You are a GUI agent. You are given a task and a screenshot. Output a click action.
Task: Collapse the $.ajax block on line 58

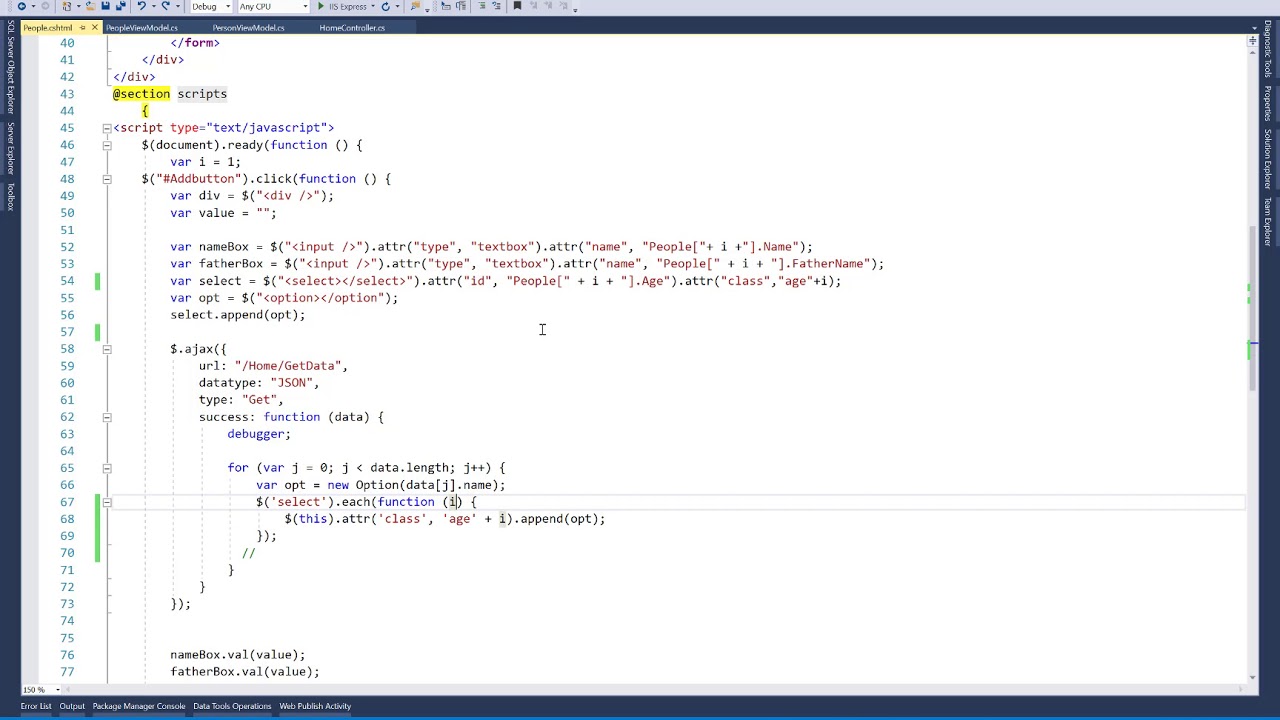(x=106, y=349)
